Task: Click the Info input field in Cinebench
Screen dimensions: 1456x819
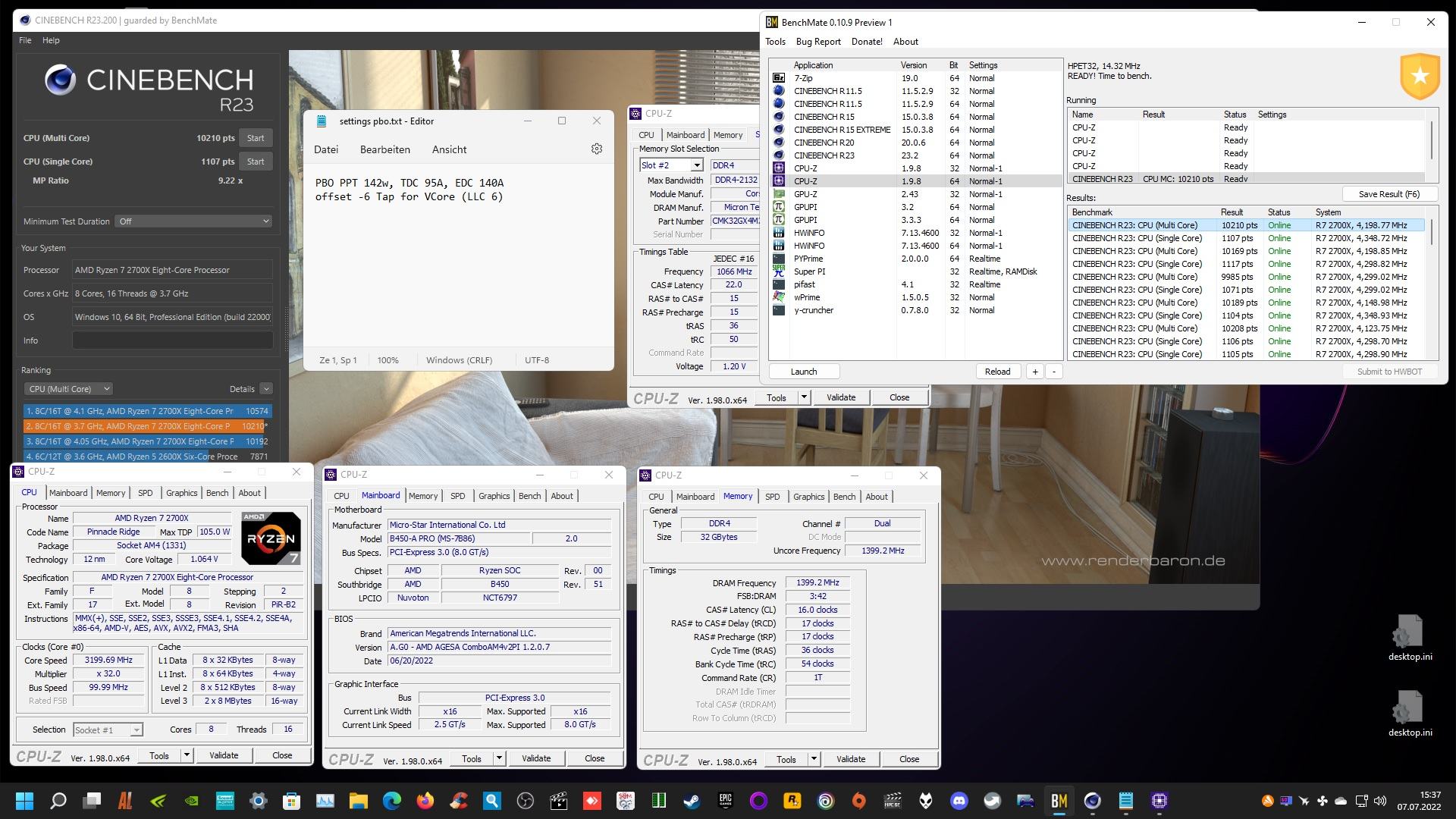Action: (x=172, y=340)
